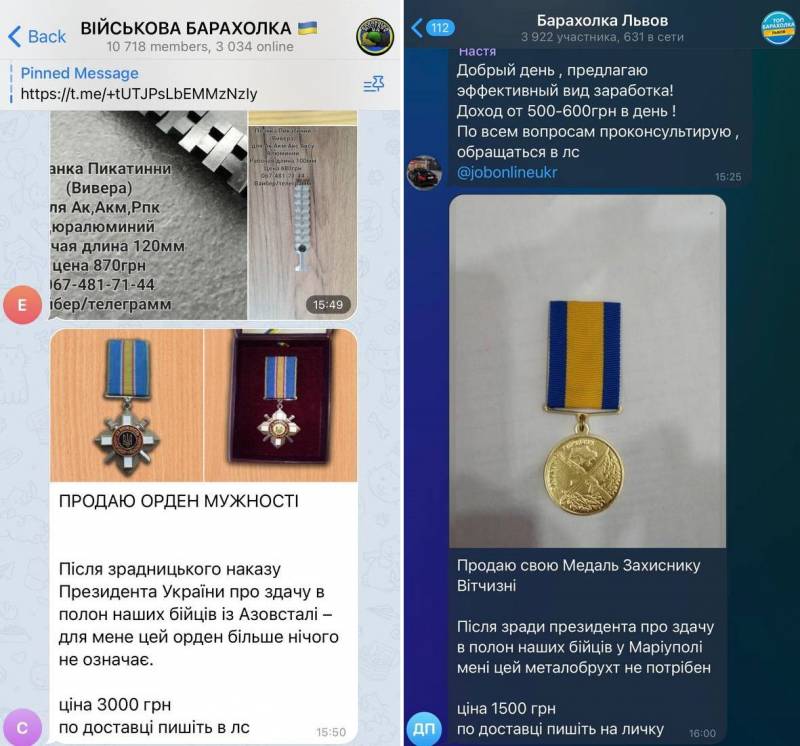Screen dimensions: 800x746
Task: Open the @jobonlineukr mention link
Action: click(x=507, y=172)
